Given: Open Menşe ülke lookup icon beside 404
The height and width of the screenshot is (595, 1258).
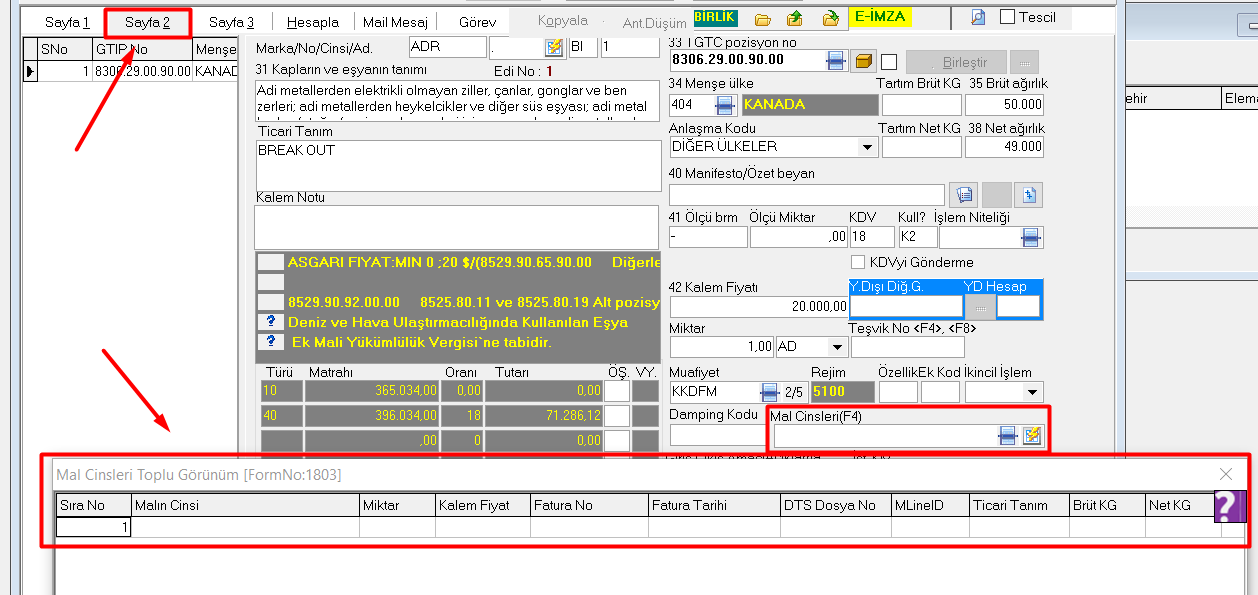Looking at the screenshot, I should tap(725, 105).
